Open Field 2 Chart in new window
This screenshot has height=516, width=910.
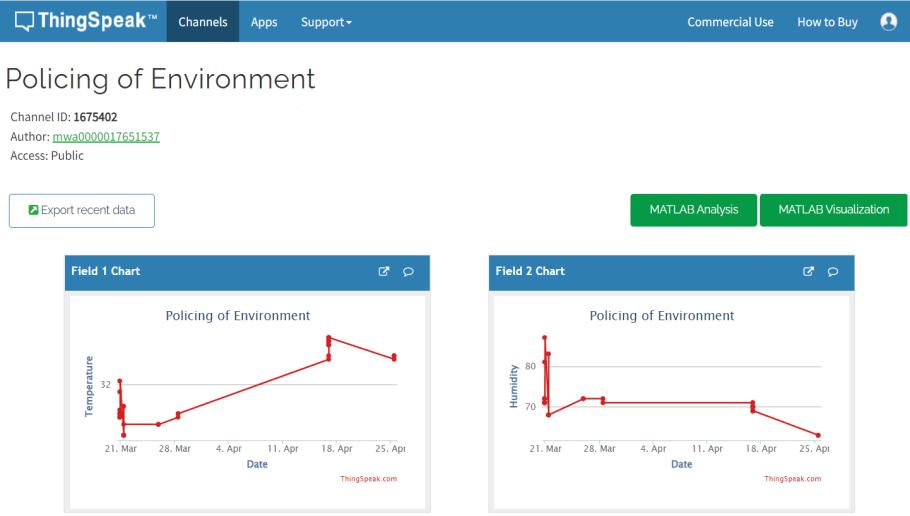coord(809,271)
